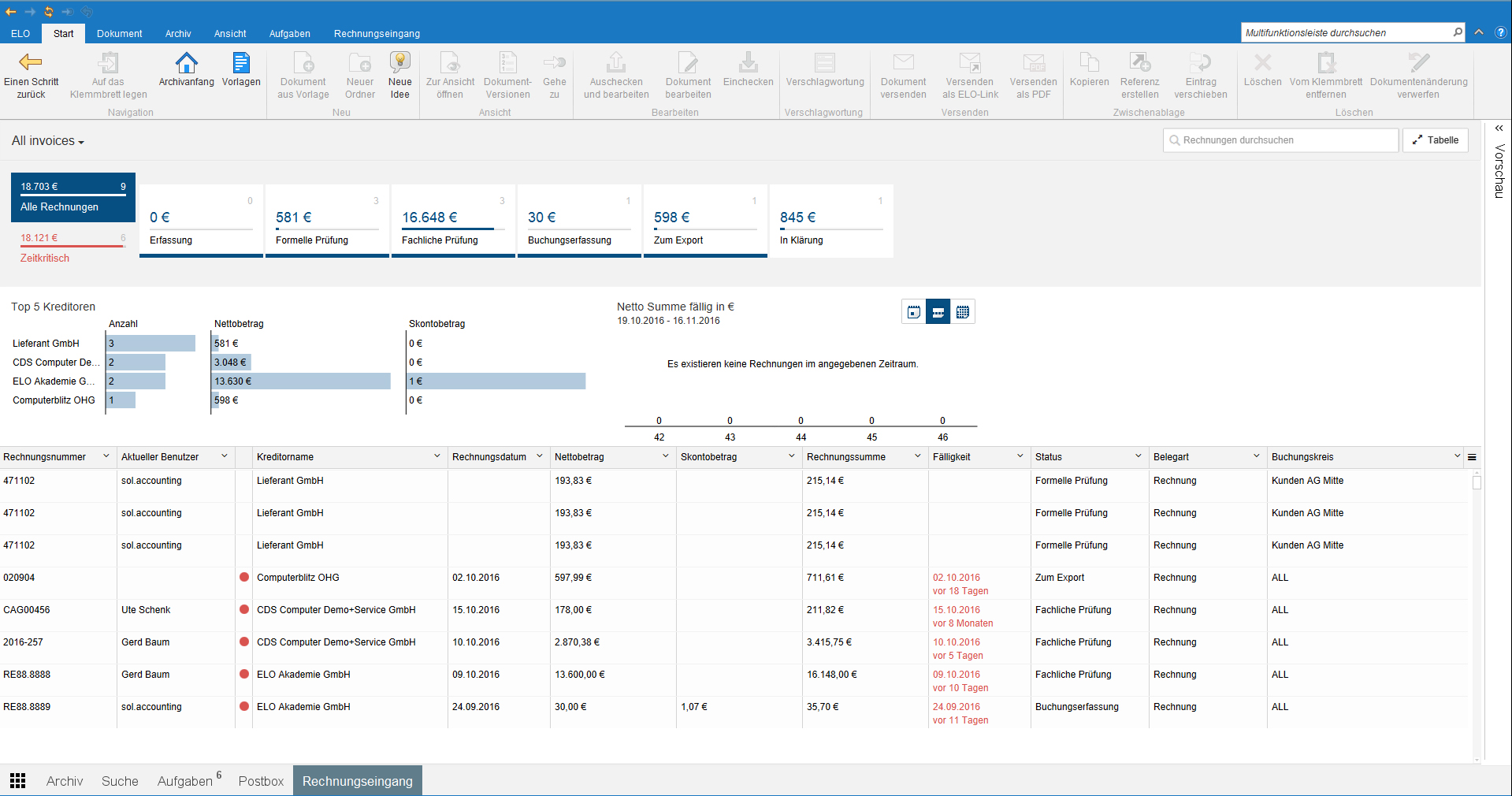Image resolution: width=1512 pixels, height=796 pixels.
Task: Click the table column settings icon
Action: point(1472,457)
